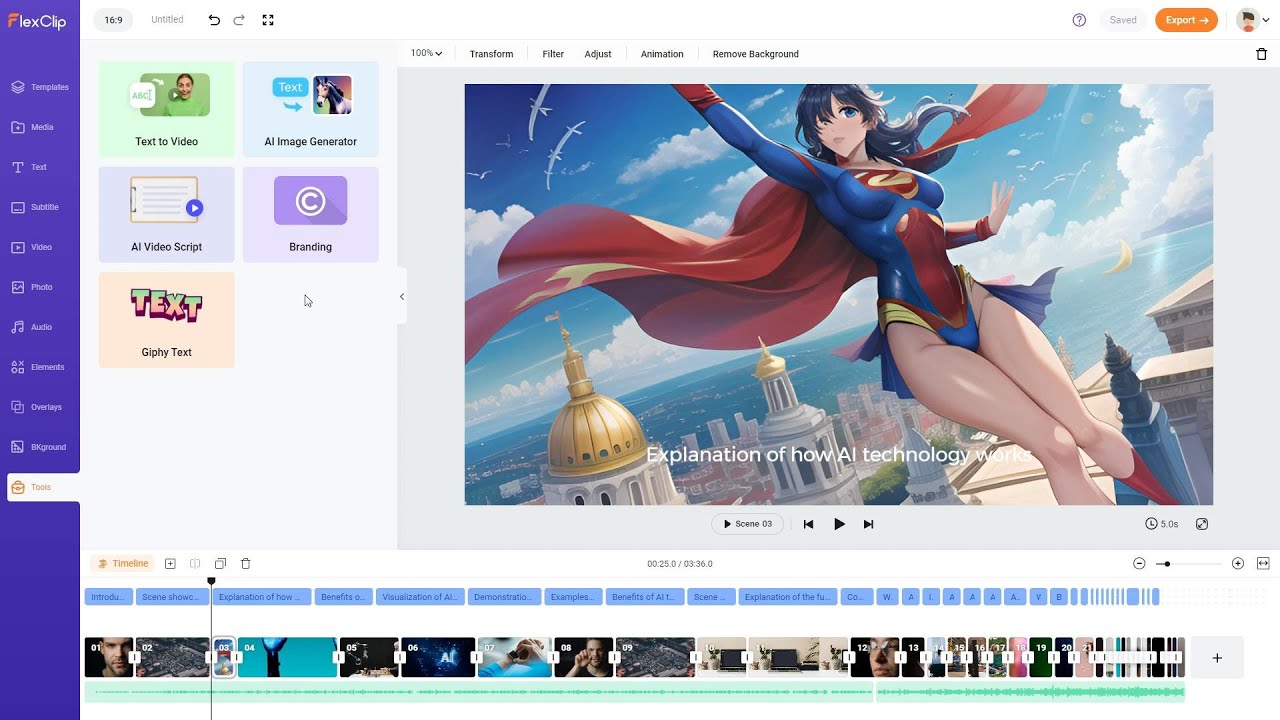
Task: Open the Branding tool
Action: 311,214
